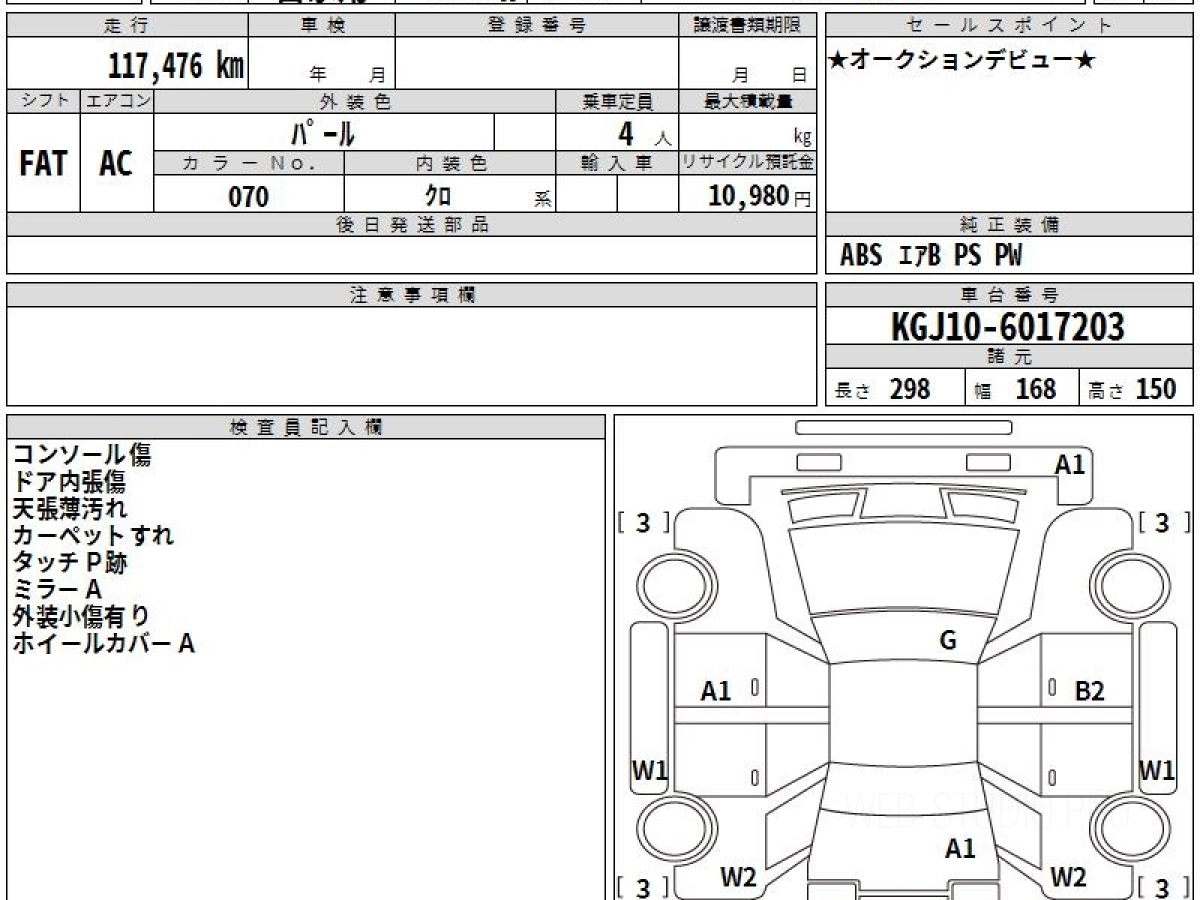Click the カラーNo. label
1200x900 pixels.
click(249, 163)
